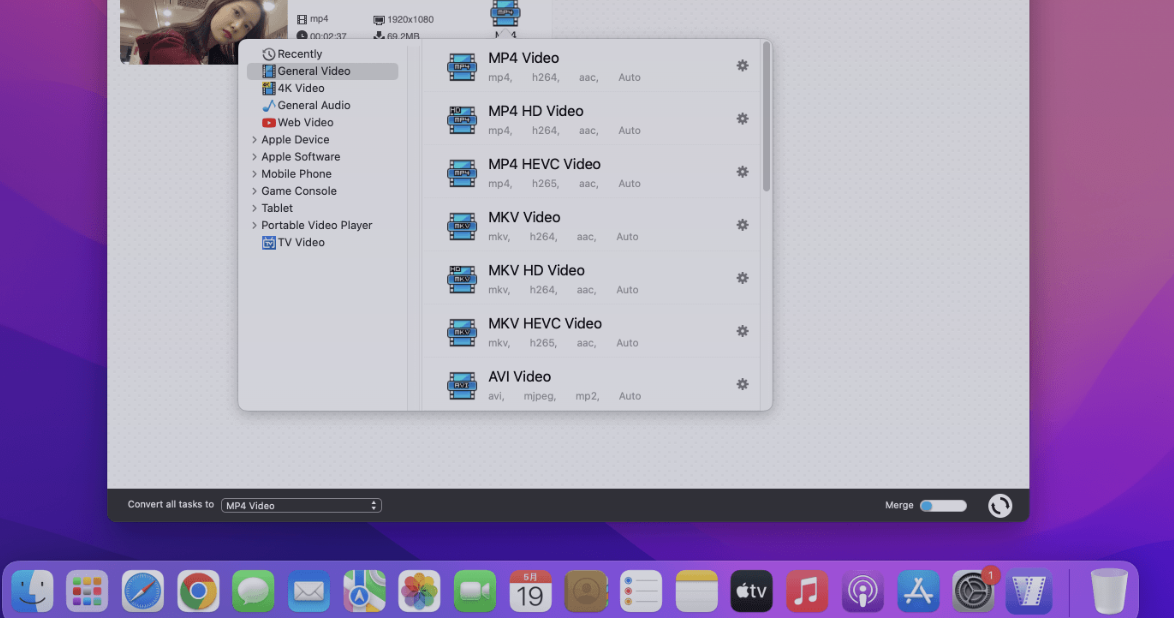Open Contacts from the Dock
Image resolution: width=1174 pixels, height=618 pixels.
[586, 591]
